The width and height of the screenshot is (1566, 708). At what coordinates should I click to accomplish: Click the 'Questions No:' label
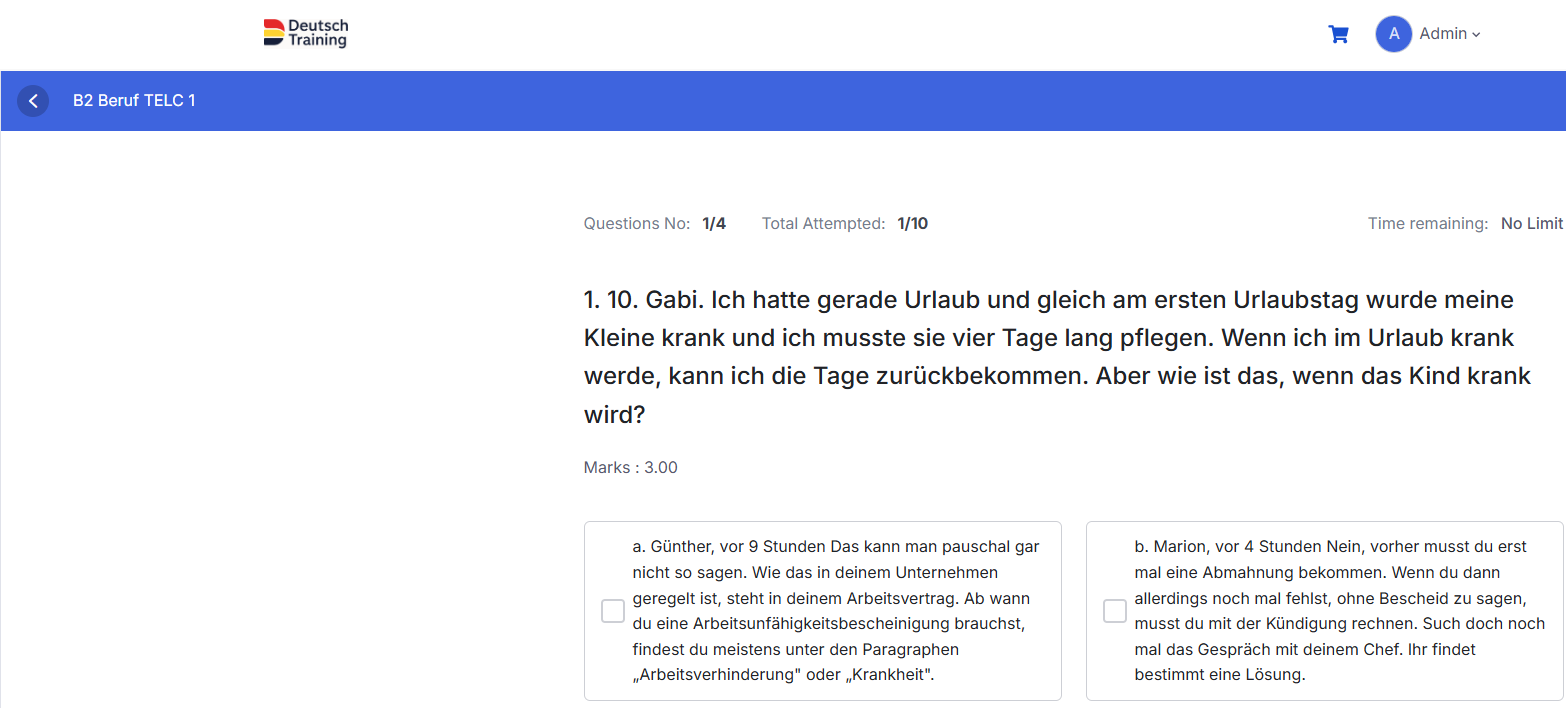tap(637, 224)
